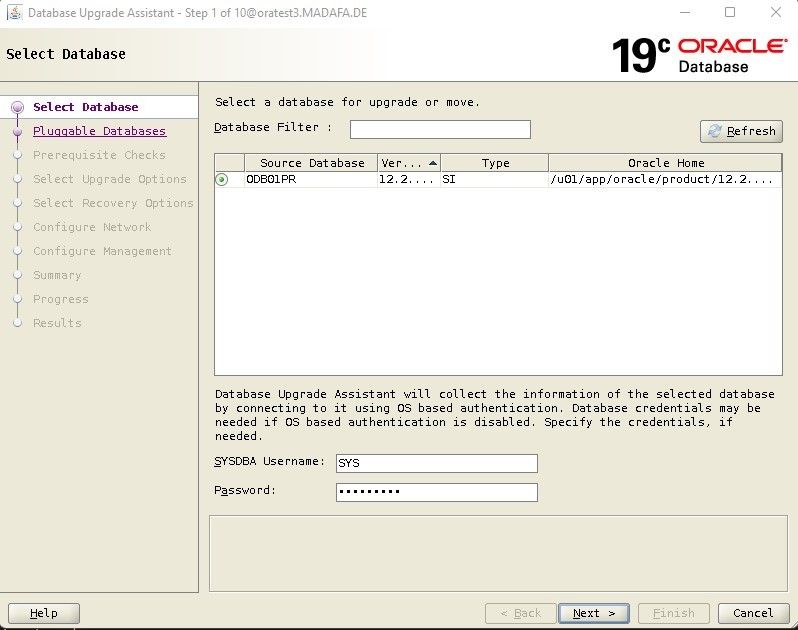Click the Back button
The image size is (798, 630).
[521, 613]
